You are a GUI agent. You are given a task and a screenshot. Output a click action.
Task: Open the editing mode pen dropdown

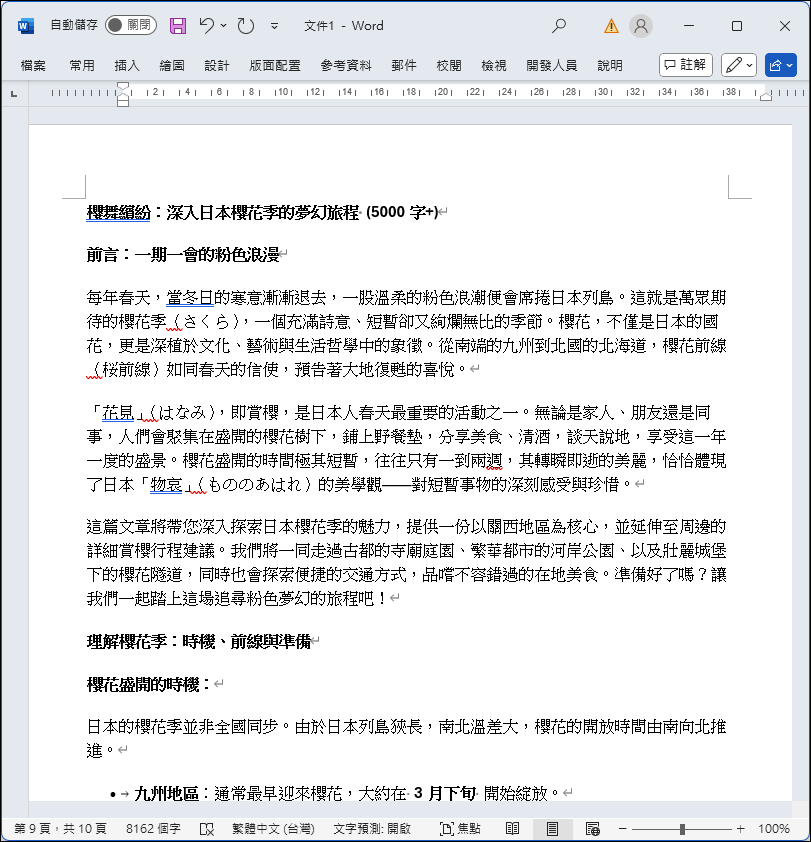pyautogui.click(x=738, y=66)
